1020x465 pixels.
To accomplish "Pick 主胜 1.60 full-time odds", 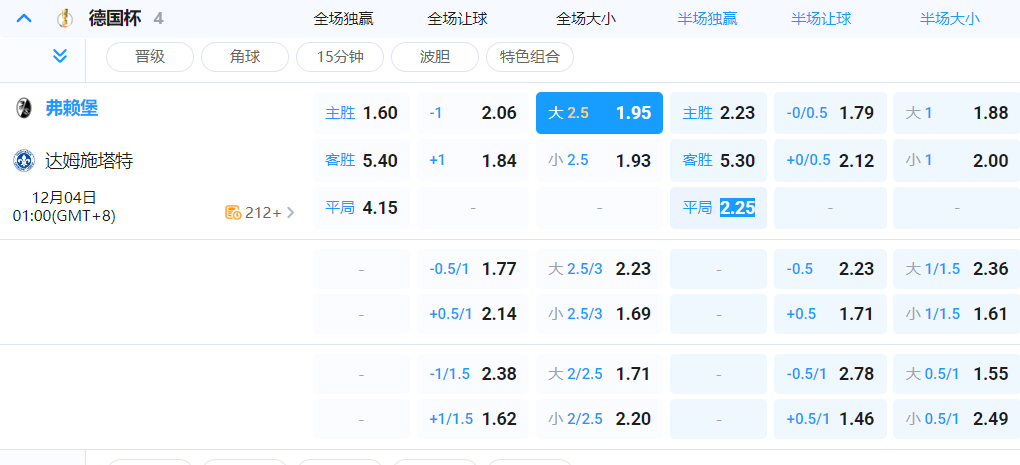I will pyautogui.click(x=362, y=113).
